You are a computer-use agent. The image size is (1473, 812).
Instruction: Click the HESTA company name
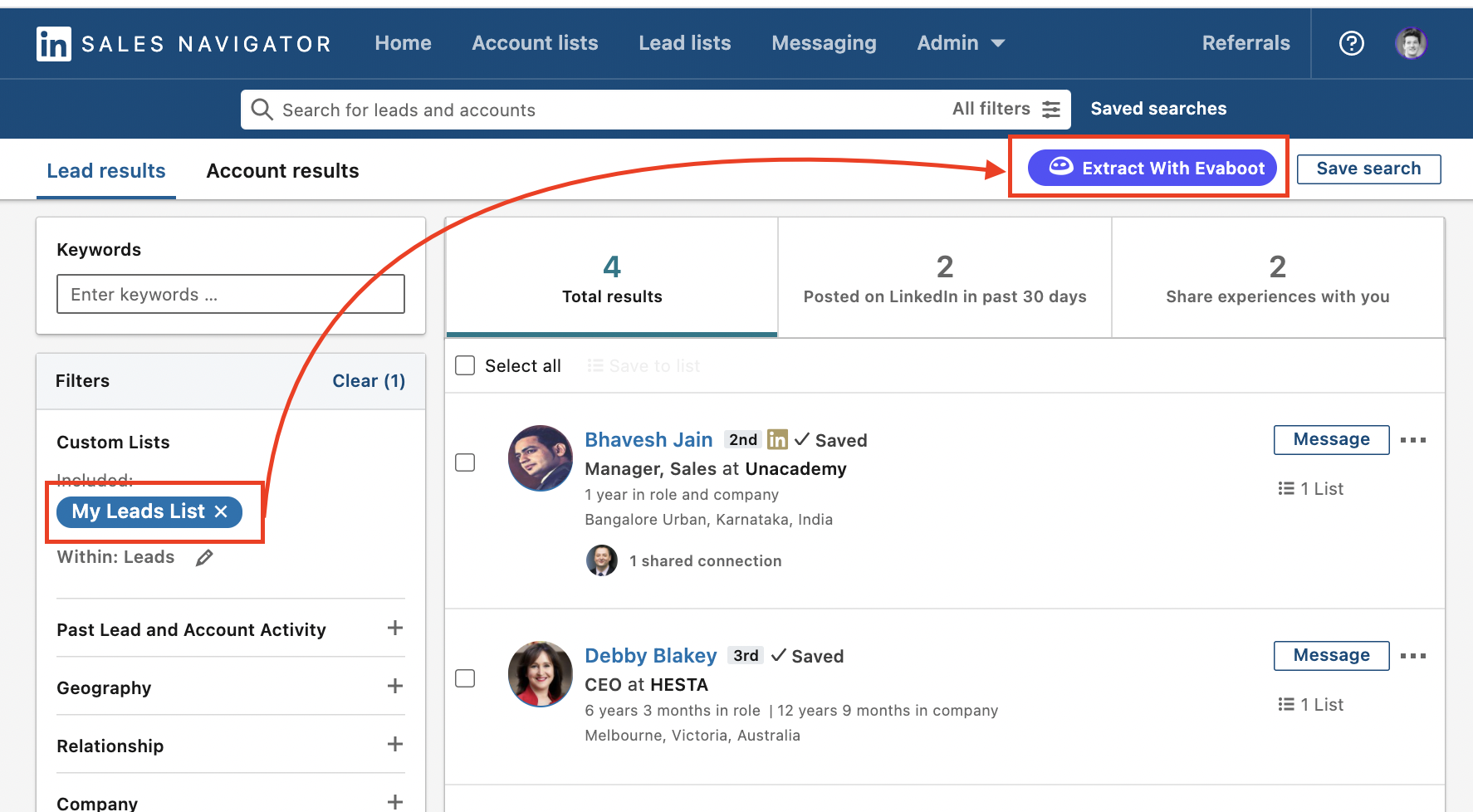(x=679, y=685)
